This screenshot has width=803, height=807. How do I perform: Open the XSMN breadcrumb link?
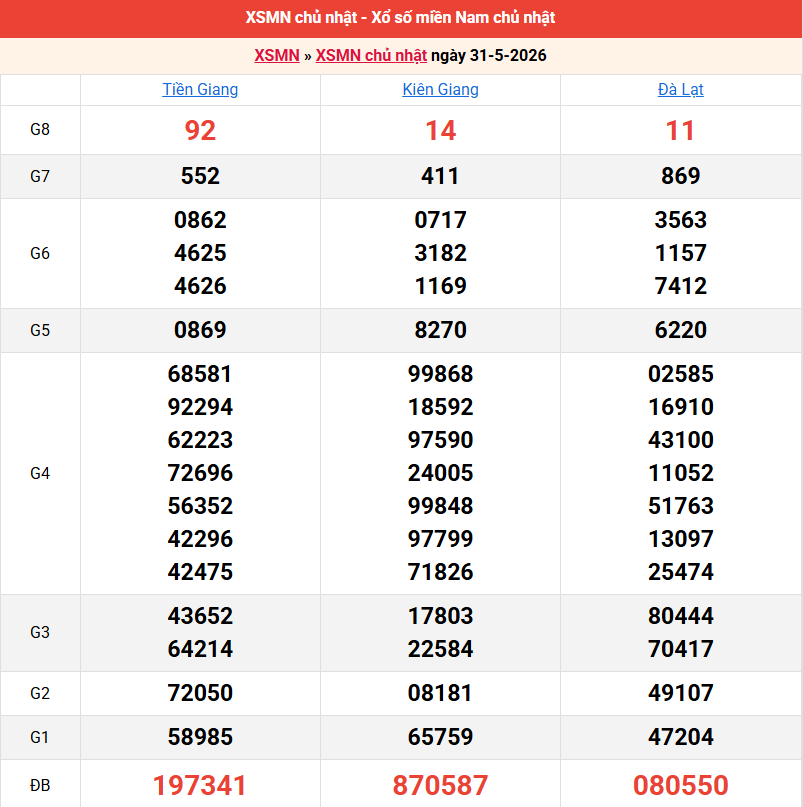click(277, 56)
